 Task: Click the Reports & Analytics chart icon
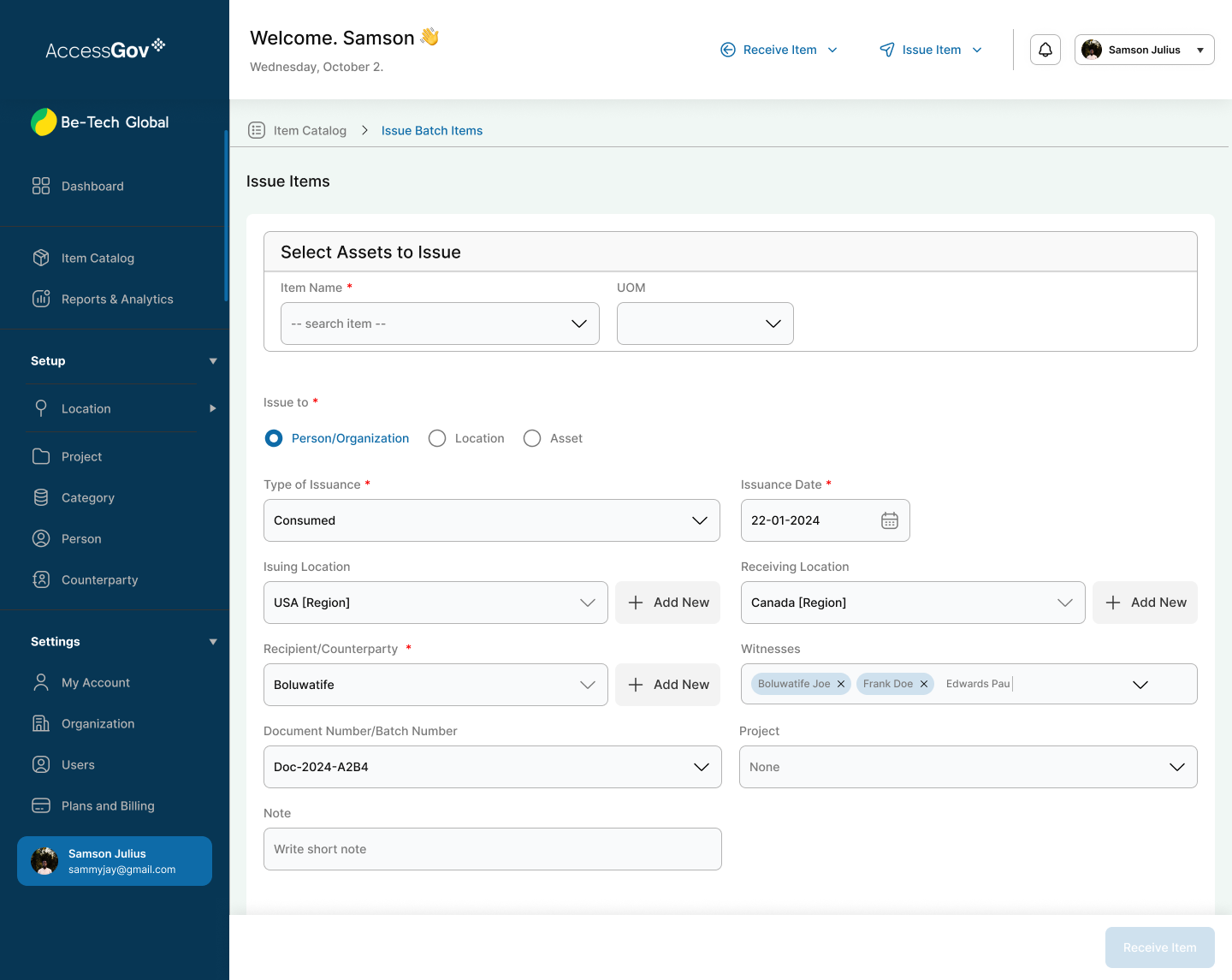click(x=41, y=299)
